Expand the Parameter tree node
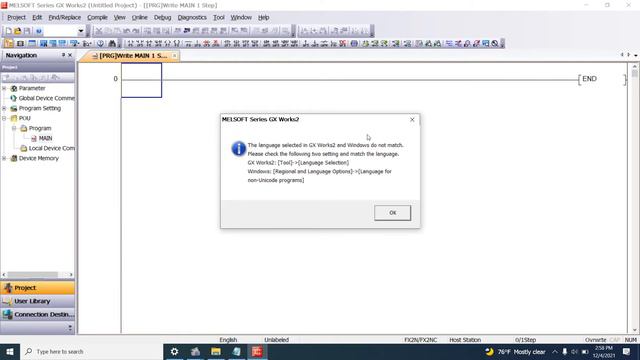Viewport: 640px width, 360px height. pyautogui.click(x=4, y=88)
